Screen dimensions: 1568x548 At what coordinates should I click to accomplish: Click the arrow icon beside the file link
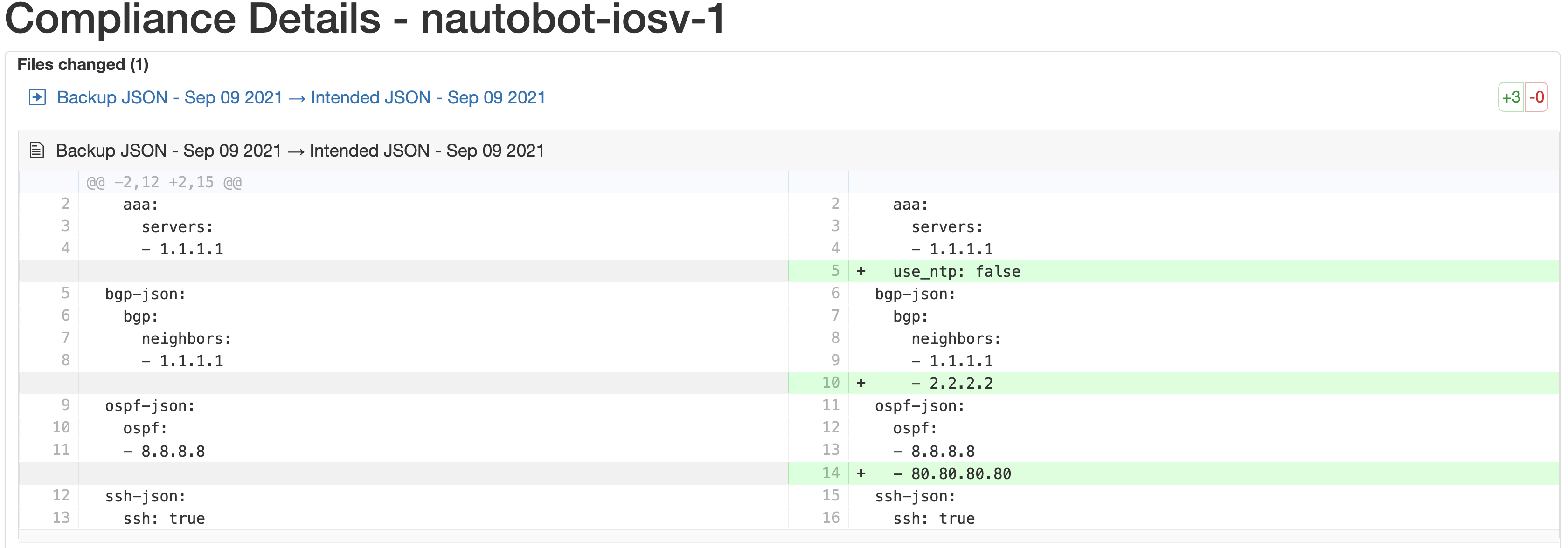(x=37, y=97)
